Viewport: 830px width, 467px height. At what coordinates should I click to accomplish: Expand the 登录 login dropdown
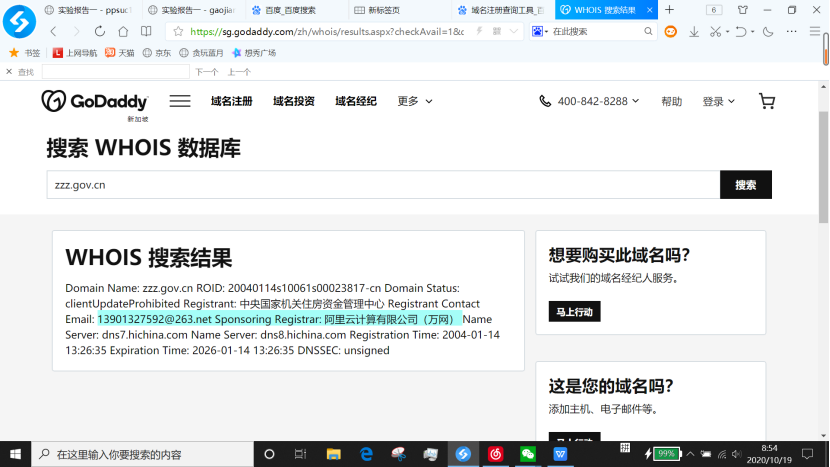click(718, 101)
